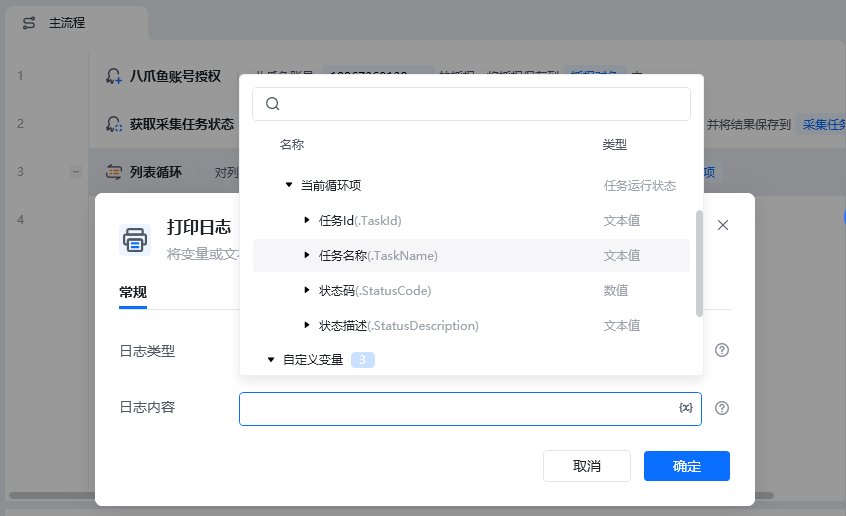Viewport: 846px width, 516px height.
Task: Click the help icon for 日志类型
Action: point(722,350)
